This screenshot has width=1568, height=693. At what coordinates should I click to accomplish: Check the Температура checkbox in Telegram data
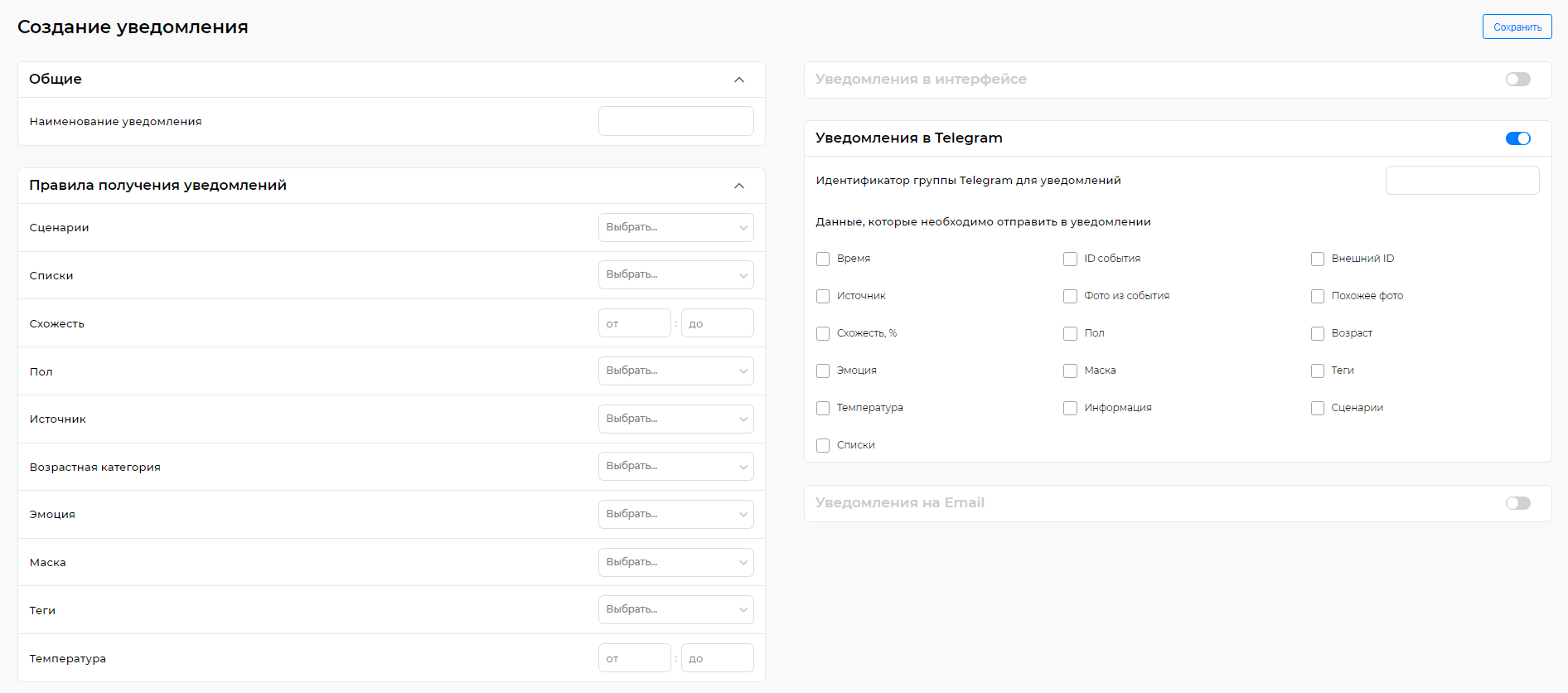pos(823,408)
